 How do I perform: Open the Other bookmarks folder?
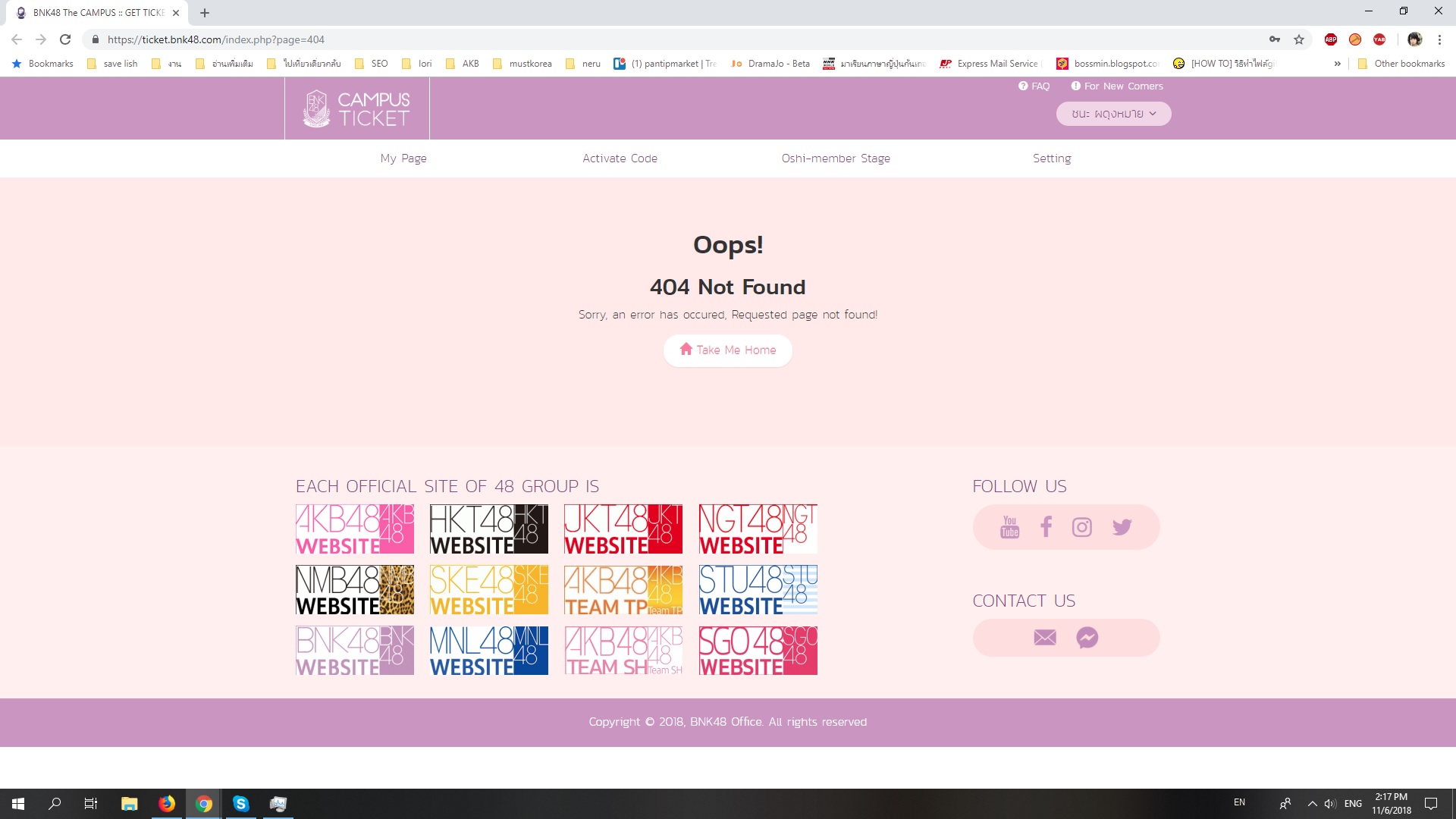tap(1401, 64)
